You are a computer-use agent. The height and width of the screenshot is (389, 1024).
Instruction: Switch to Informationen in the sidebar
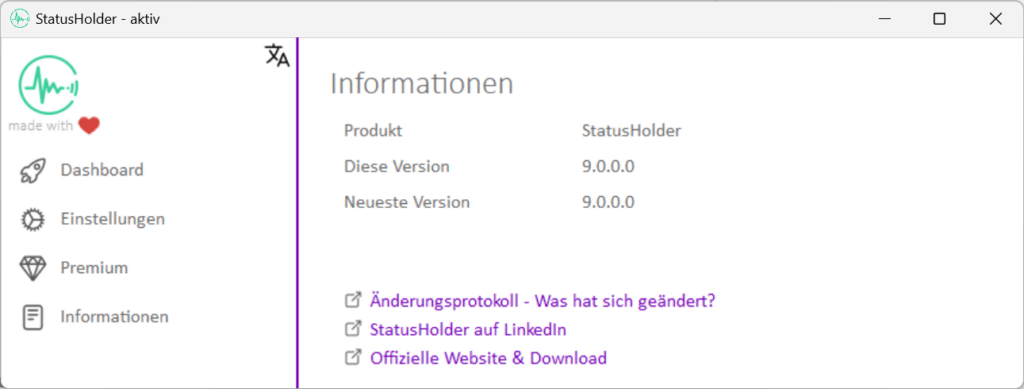click(x=114, y=317)
